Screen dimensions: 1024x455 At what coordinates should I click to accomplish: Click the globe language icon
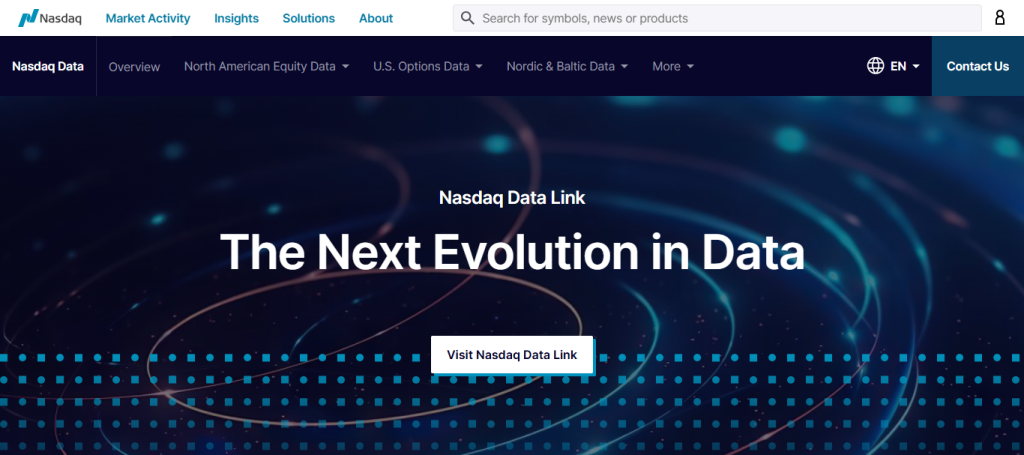pos(875,66)
